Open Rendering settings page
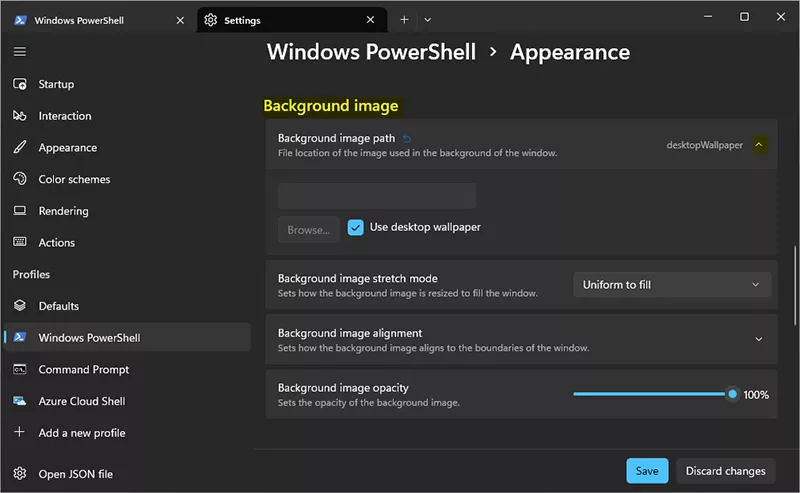 pyautogui.click(x=128, y=211)
